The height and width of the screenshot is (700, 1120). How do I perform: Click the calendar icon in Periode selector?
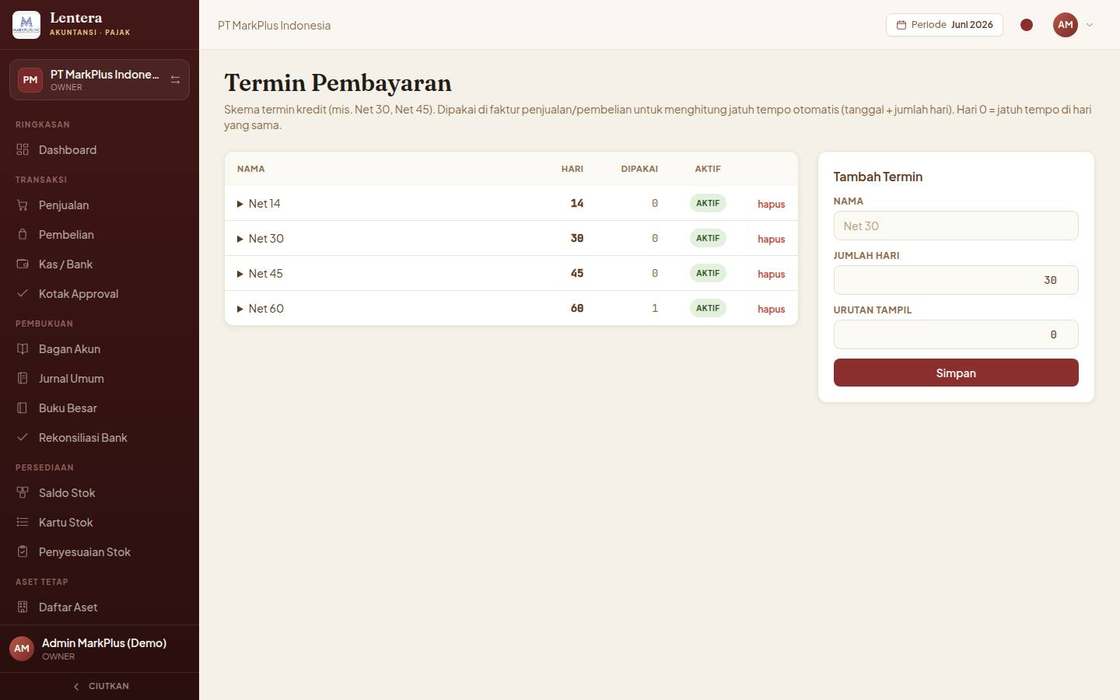pyautogui.click(x=901, y=25)
